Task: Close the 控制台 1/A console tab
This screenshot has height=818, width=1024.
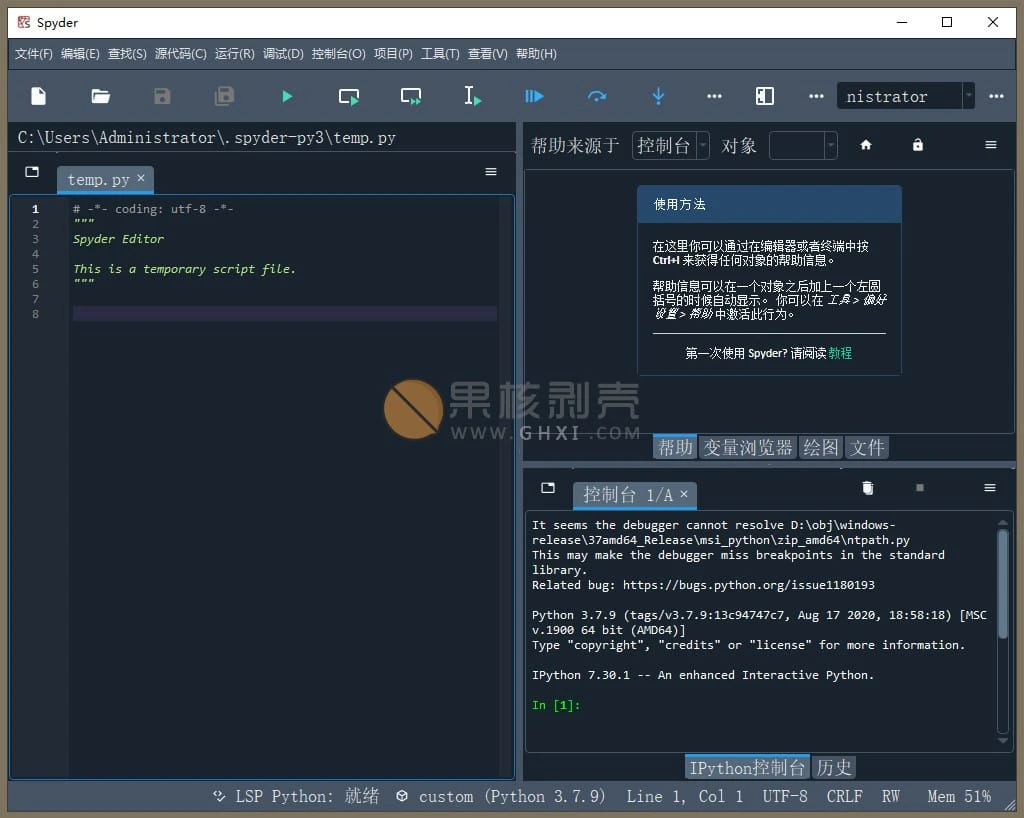Action: click(x=684, y=494)
